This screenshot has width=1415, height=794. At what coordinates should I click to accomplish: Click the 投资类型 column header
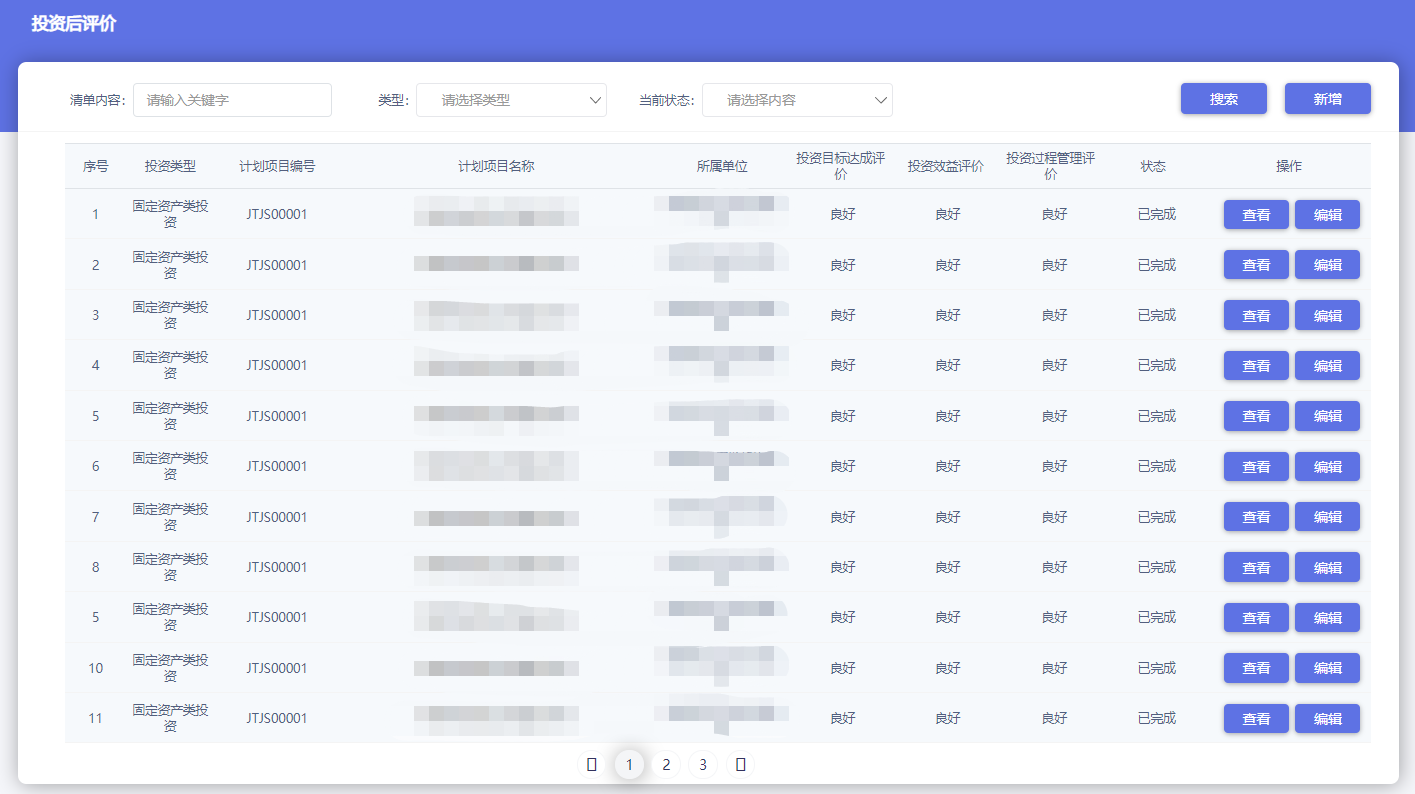170,166
